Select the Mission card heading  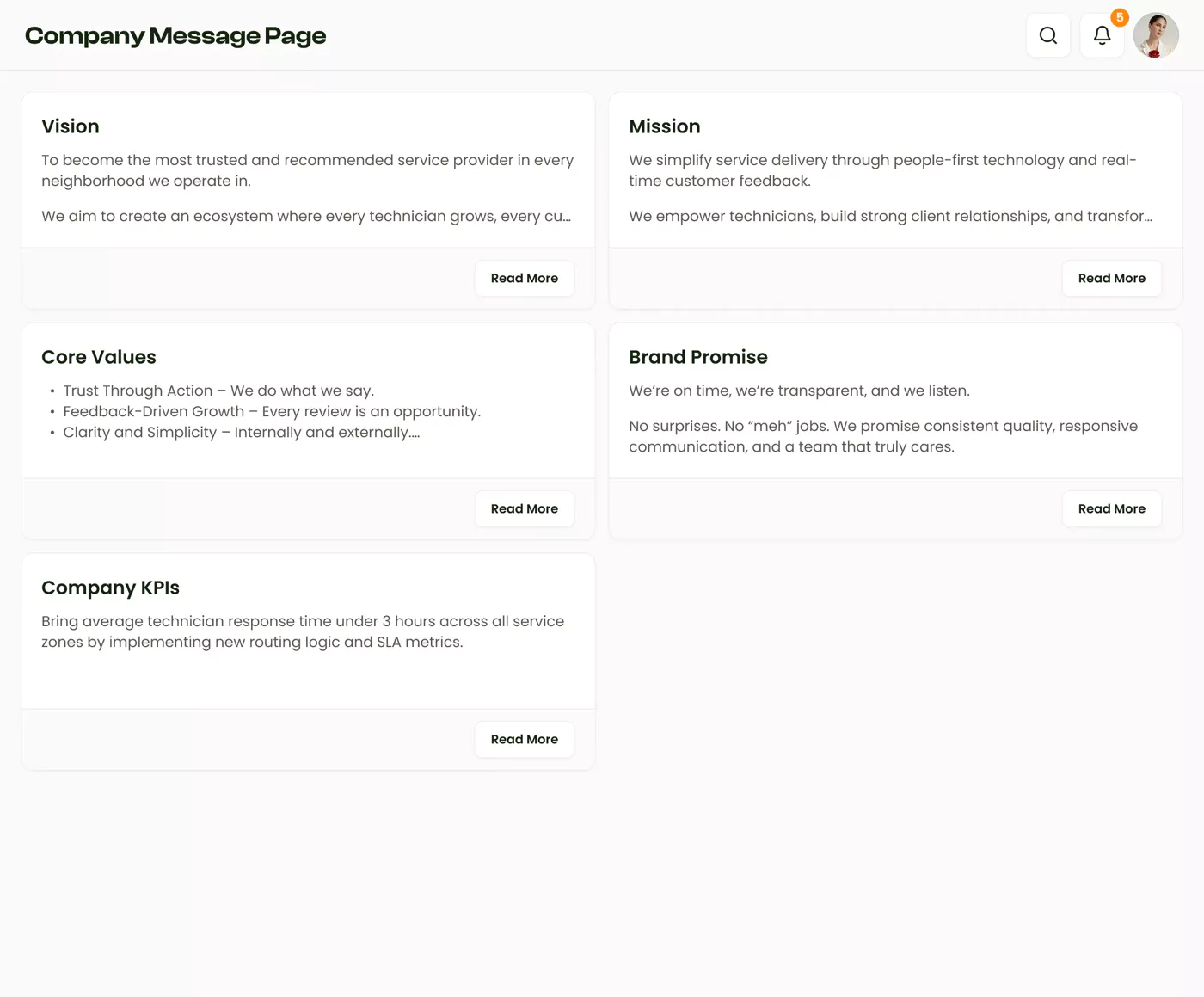[664, 126]
